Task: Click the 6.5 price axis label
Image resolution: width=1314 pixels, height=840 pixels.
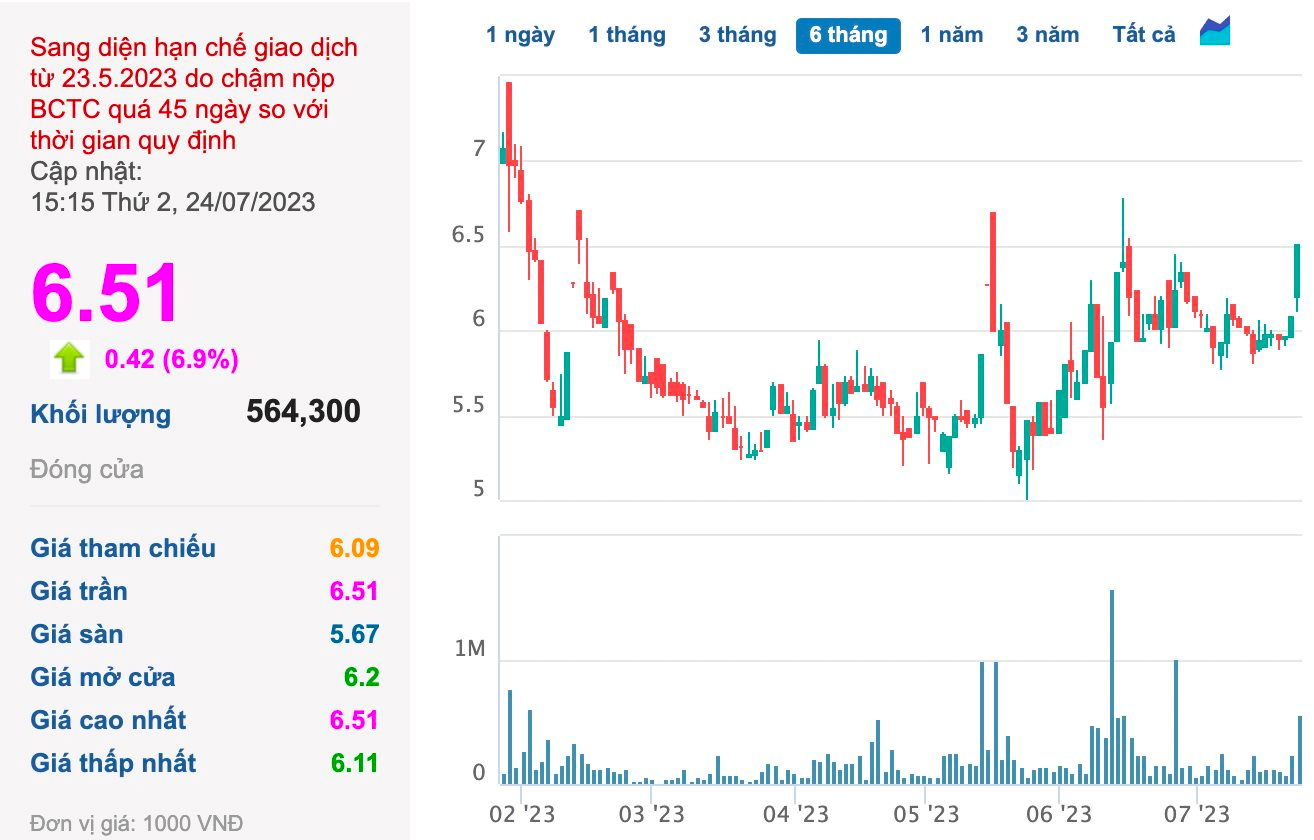Action: click(468, 236)
